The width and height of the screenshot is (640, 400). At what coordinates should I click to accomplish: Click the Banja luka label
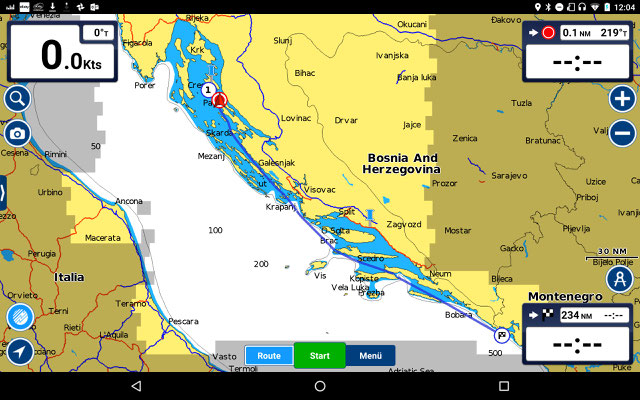[417, 78]
